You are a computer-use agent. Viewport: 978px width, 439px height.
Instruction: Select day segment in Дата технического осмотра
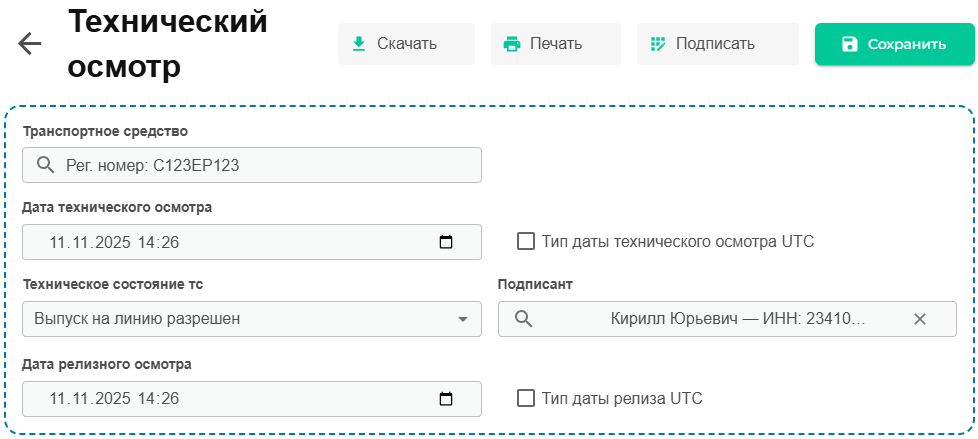pyautogui.click(x=59, y=242)
